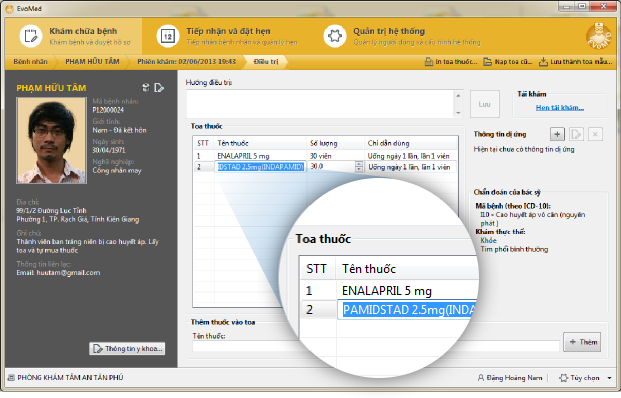Click the PHÒNG KHÁM TÂM AN TÂN PHÚ status entry

point(66,377)
